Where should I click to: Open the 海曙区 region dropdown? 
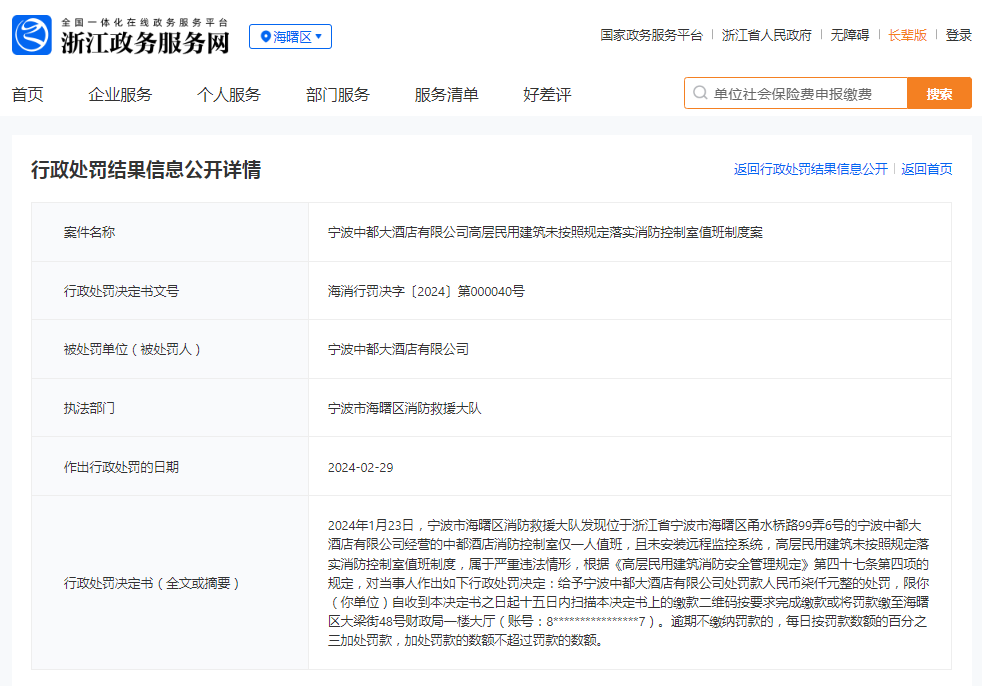point(291,36)
